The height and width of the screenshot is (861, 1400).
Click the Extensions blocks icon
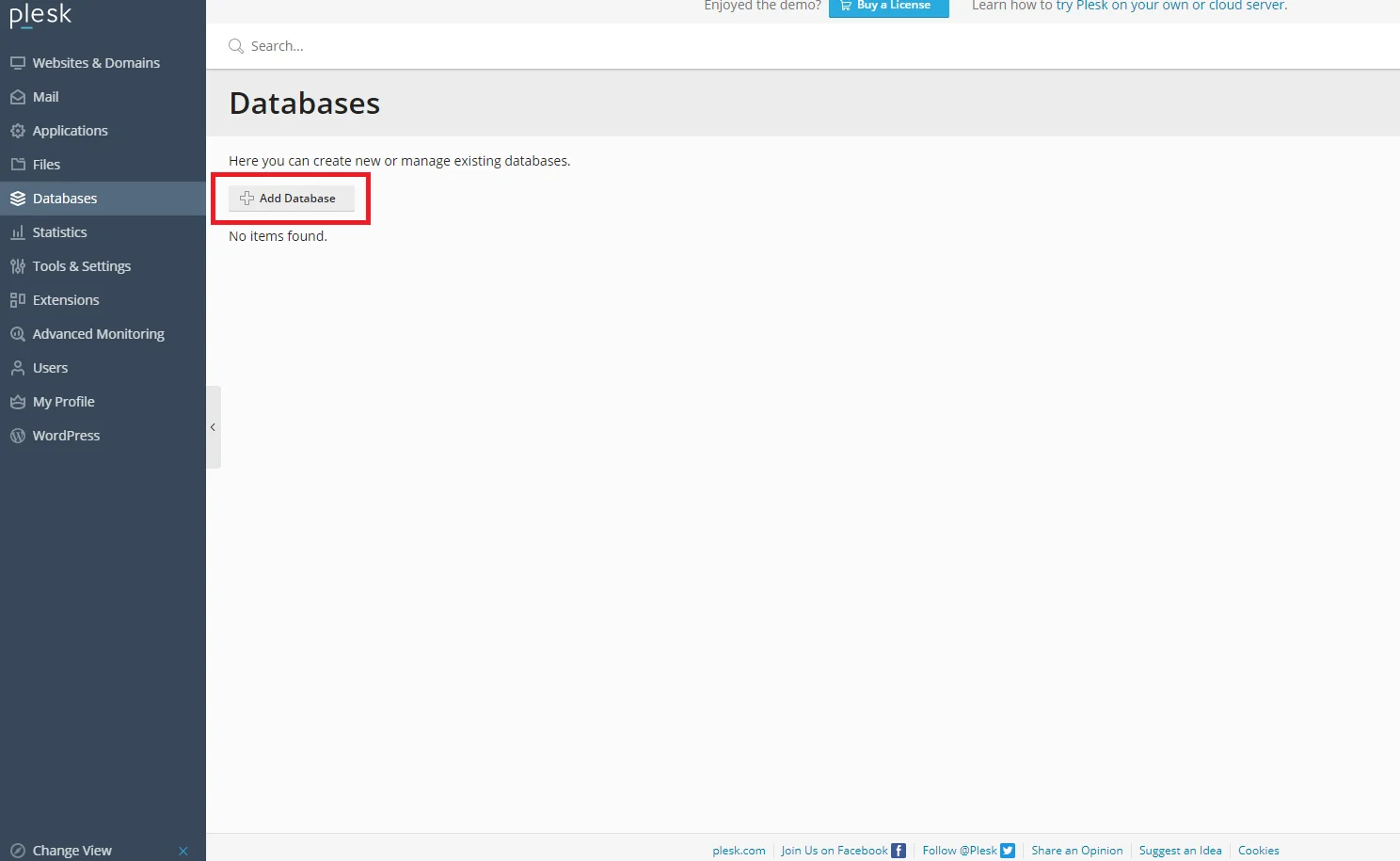point(18,300)
